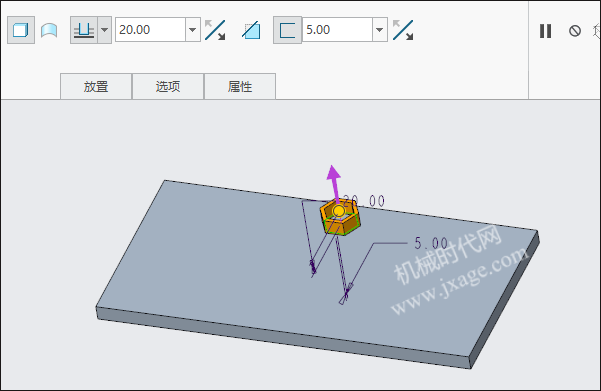
Task: Toggle the remove material icon
Action: 251,31
